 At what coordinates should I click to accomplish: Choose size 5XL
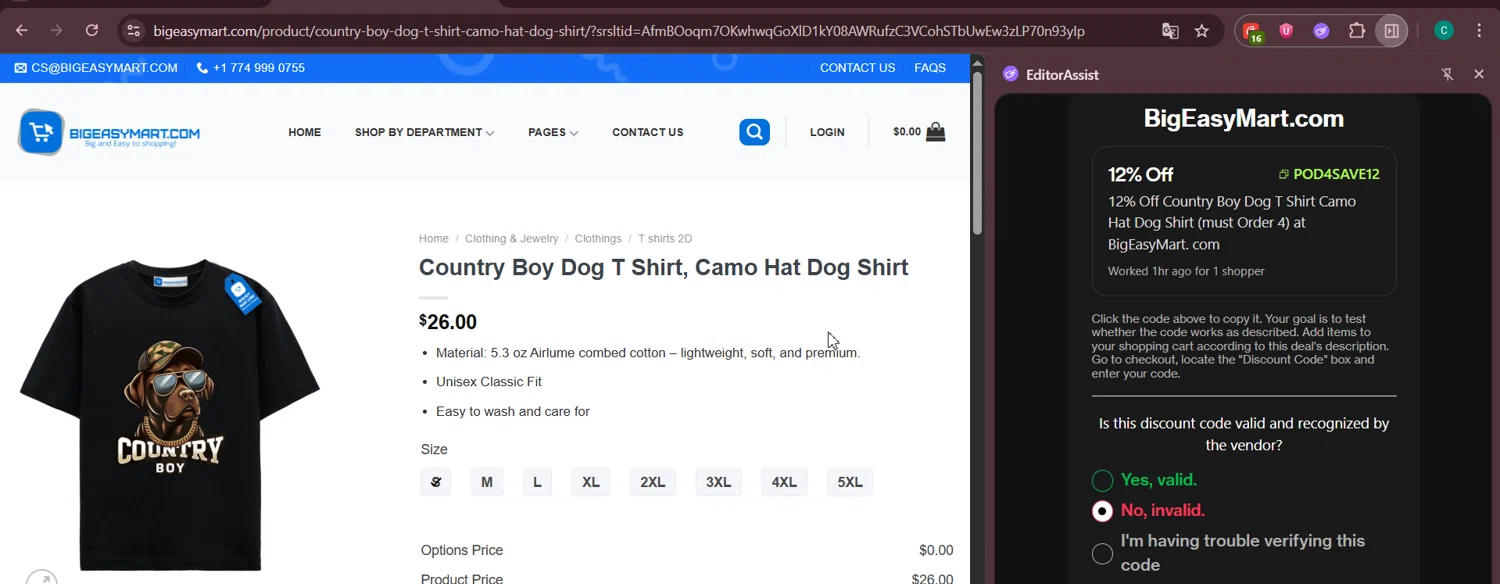[850, 482]
